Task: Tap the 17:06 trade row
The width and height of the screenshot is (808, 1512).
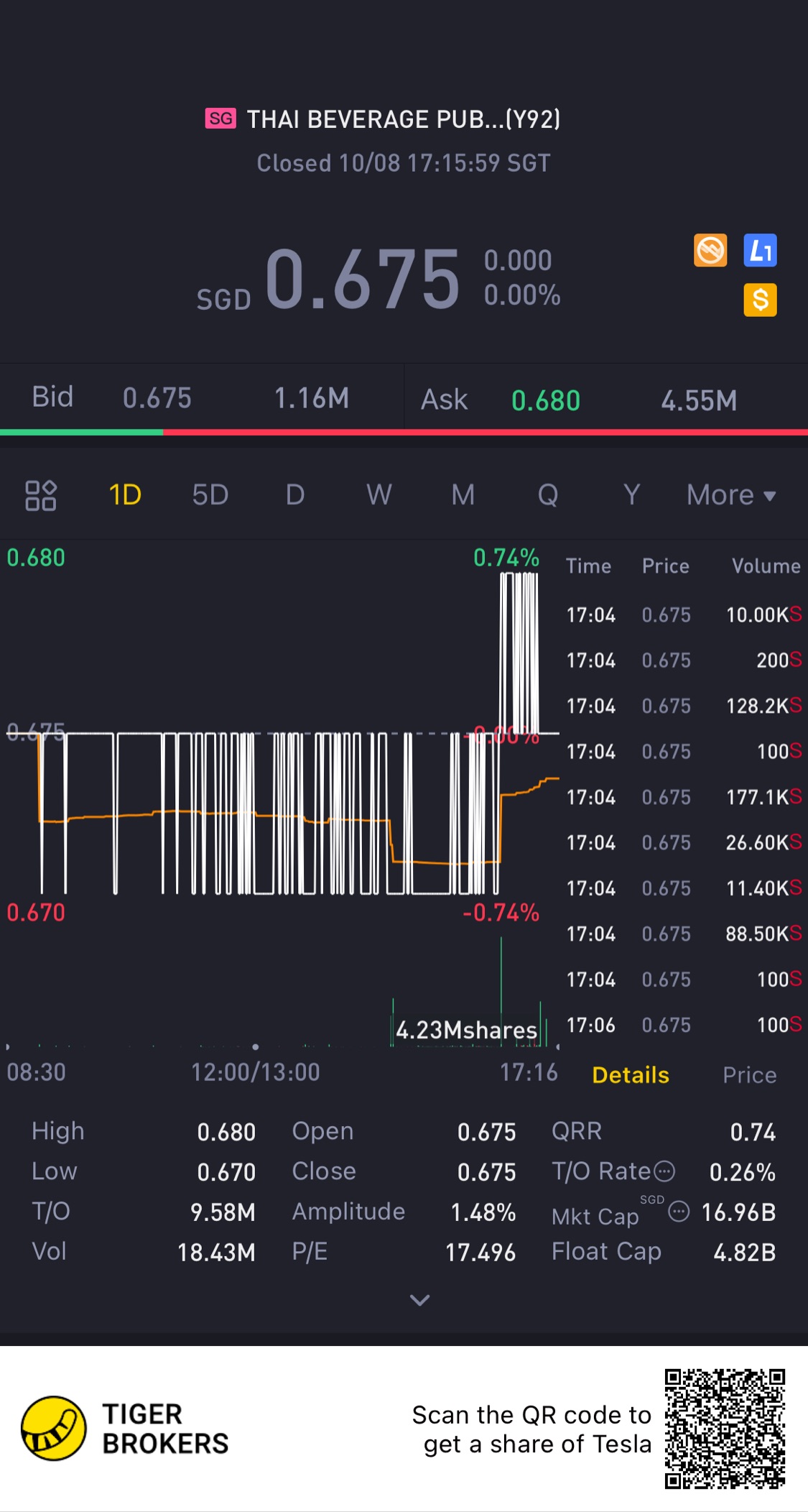Action: click(x=684, y=1025)
